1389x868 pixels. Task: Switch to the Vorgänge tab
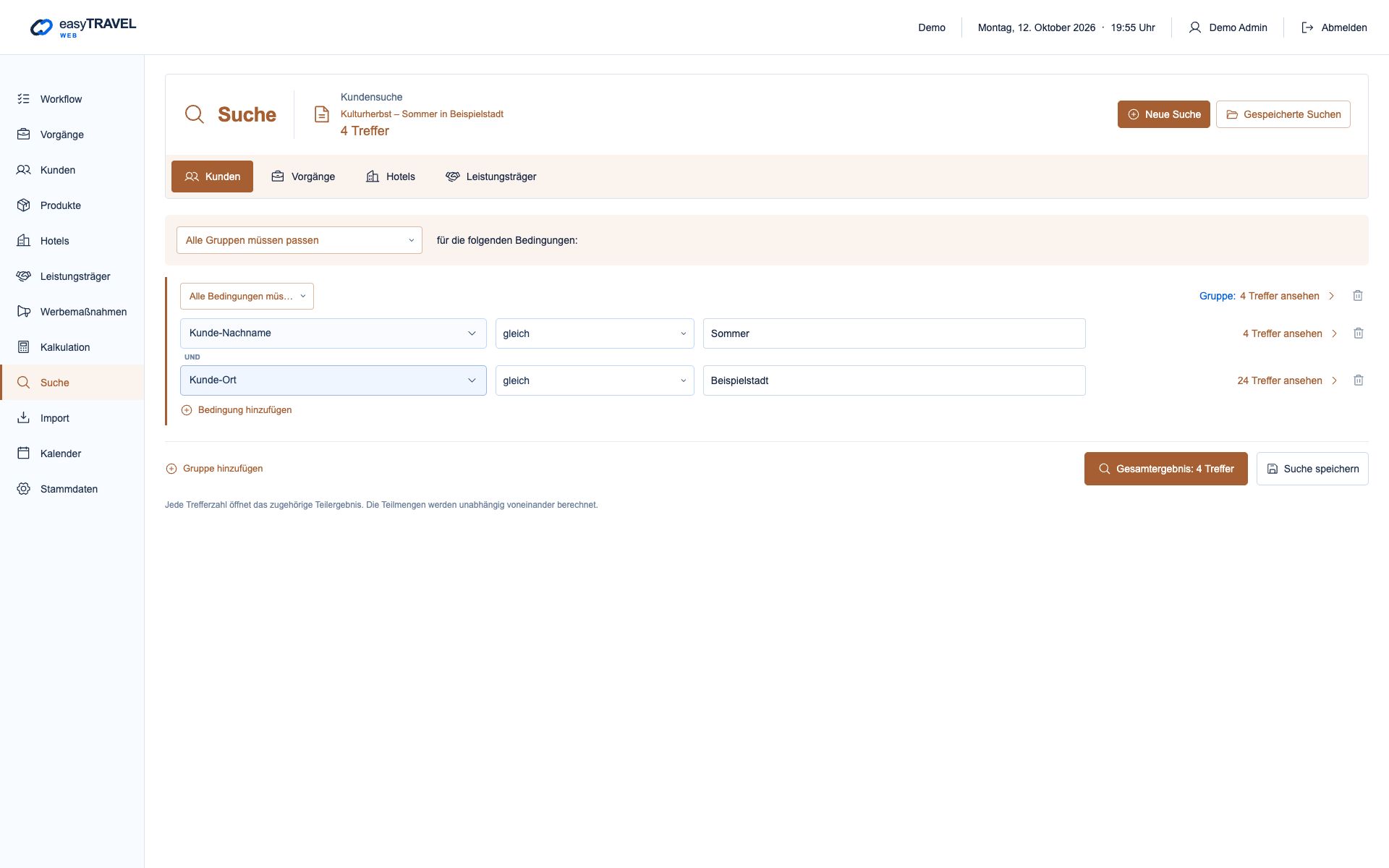(303, 176)
